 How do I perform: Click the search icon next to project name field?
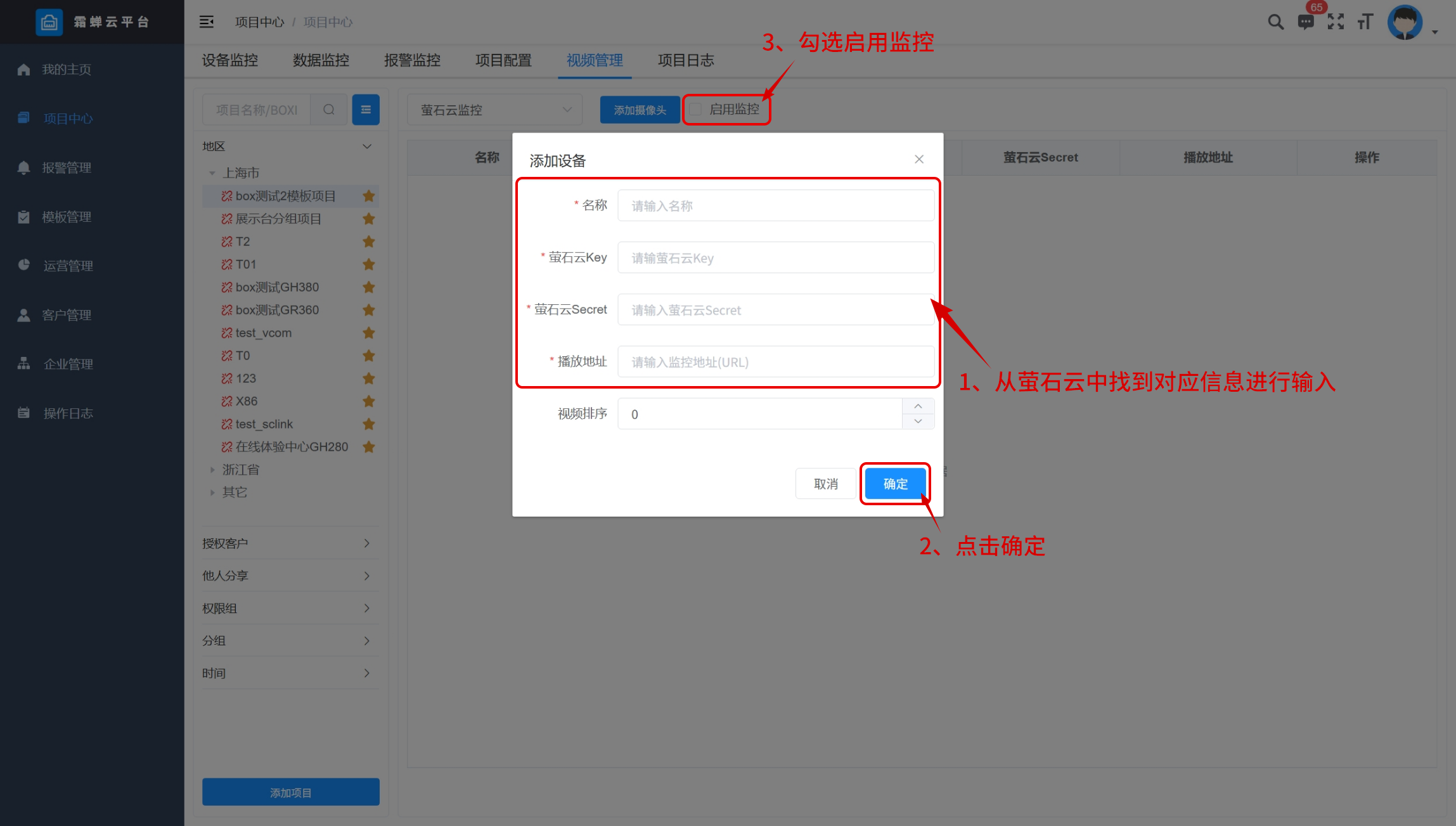(x=328, y=110)
